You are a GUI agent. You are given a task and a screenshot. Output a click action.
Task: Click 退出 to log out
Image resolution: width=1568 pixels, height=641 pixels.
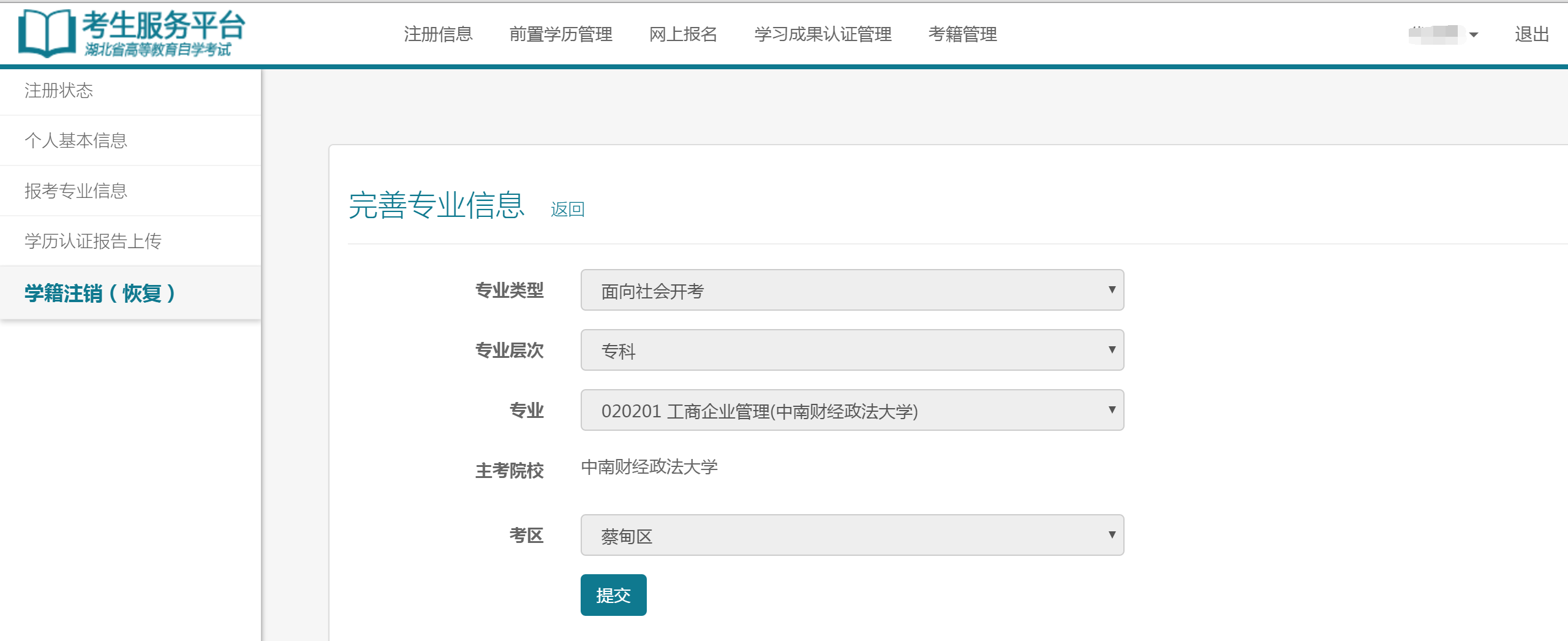1531,34
